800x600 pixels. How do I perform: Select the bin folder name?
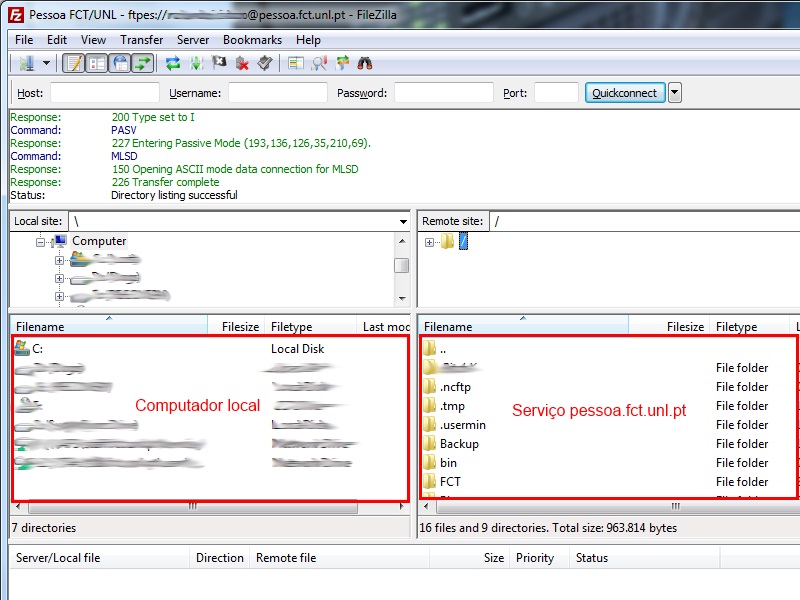coord(448,463)
